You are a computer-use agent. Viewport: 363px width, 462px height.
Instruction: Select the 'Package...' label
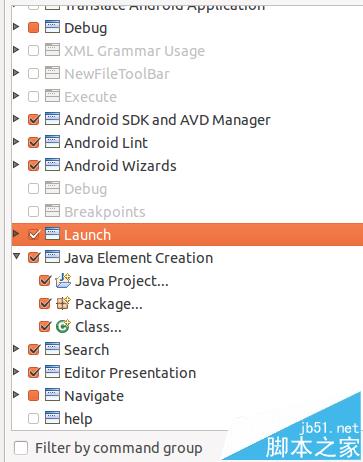(109, 304)
